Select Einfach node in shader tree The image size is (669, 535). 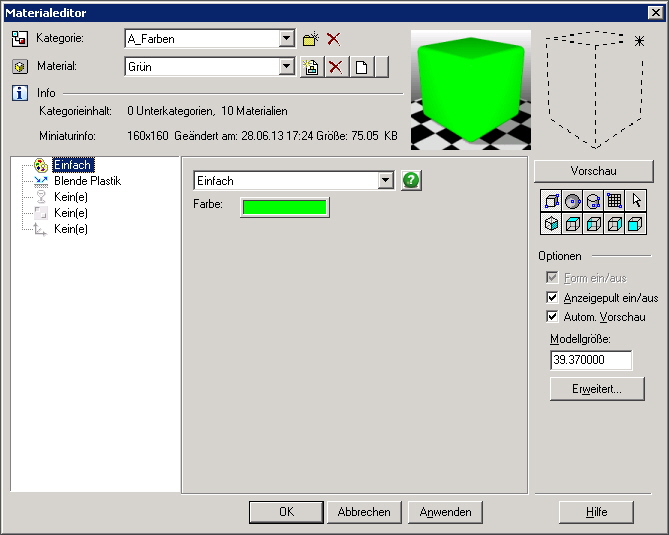pos(73,165)
